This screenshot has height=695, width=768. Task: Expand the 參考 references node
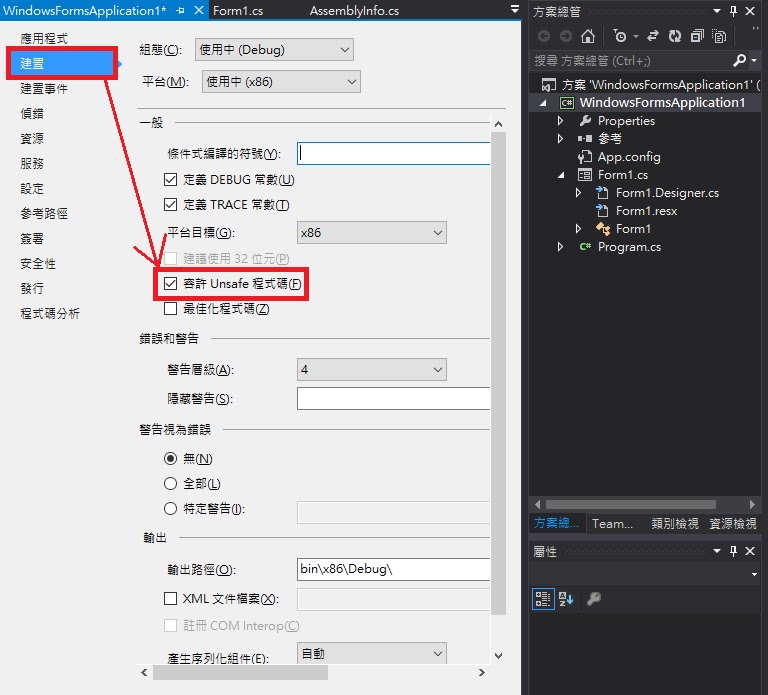tap(560, 139)
